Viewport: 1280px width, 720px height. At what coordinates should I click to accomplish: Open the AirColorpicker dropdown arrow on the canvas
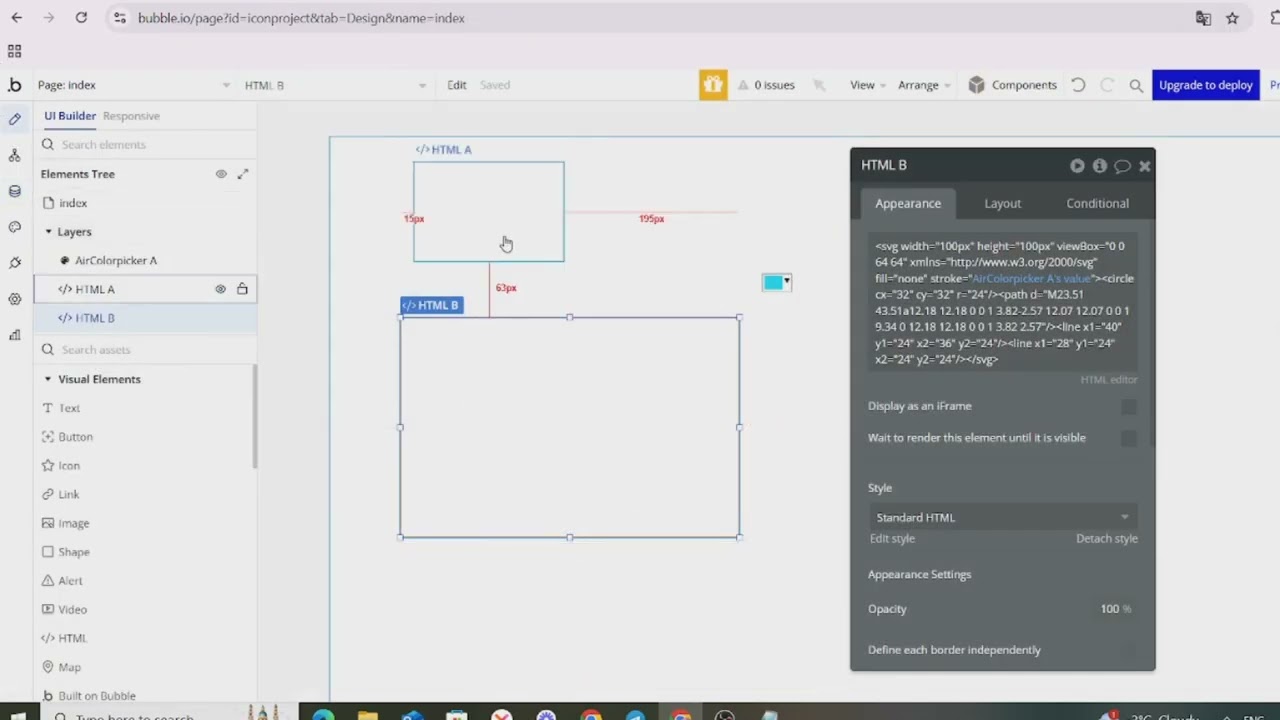(787, 283)
